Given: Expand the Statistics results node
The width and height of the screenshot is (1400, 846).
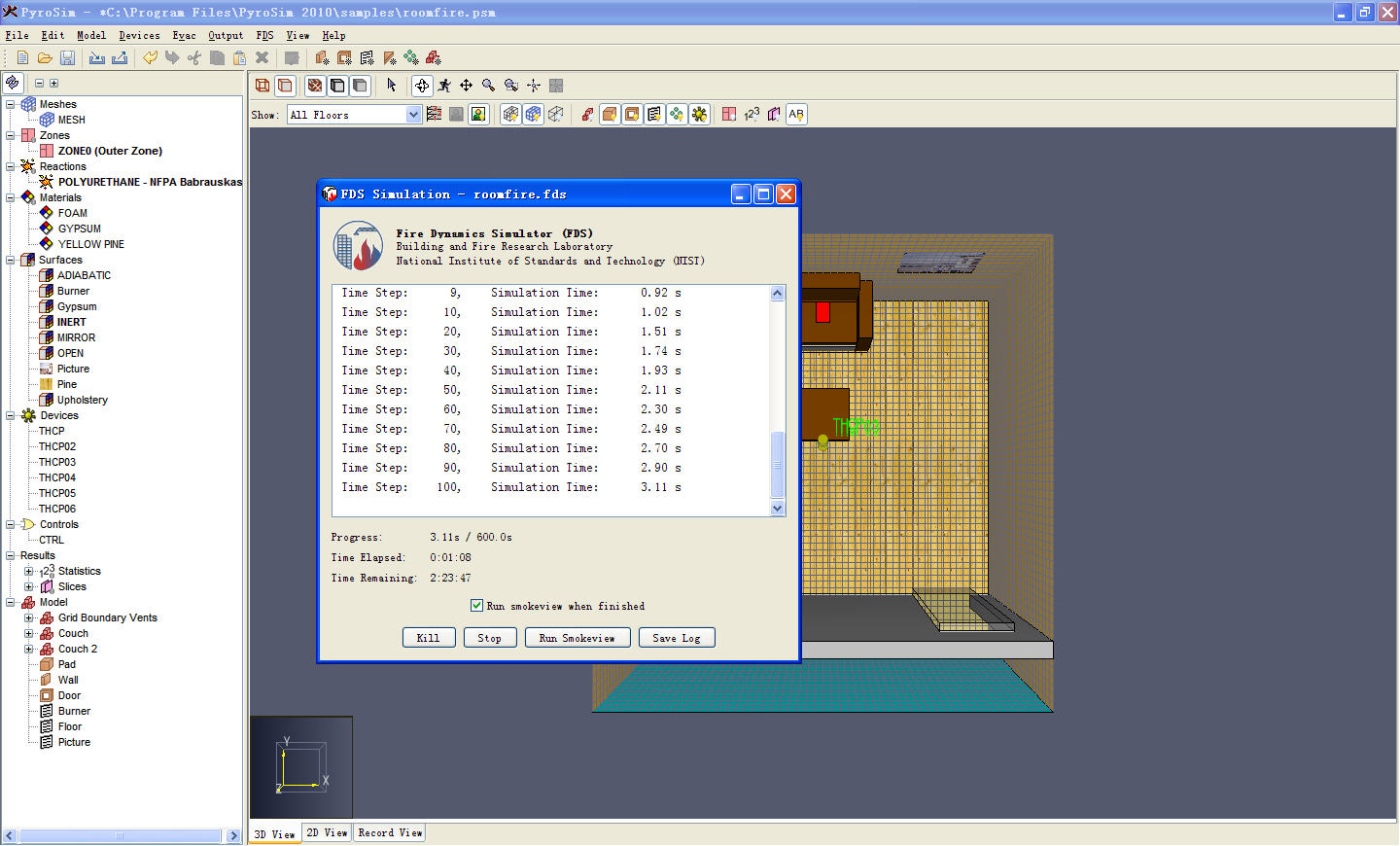Looking at the screenshot, I should pyautogui.click(x=28, y=571).
